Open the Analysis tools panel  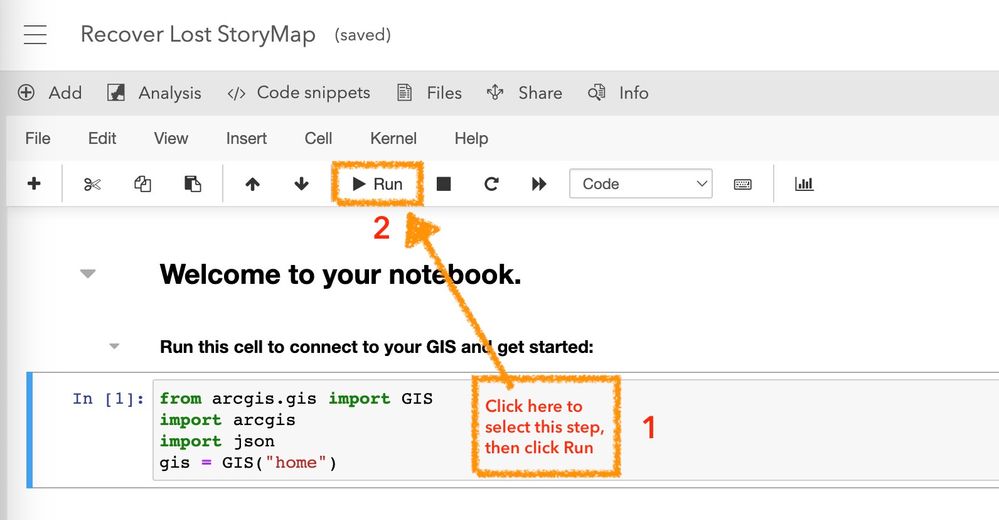tap(154, 93)
